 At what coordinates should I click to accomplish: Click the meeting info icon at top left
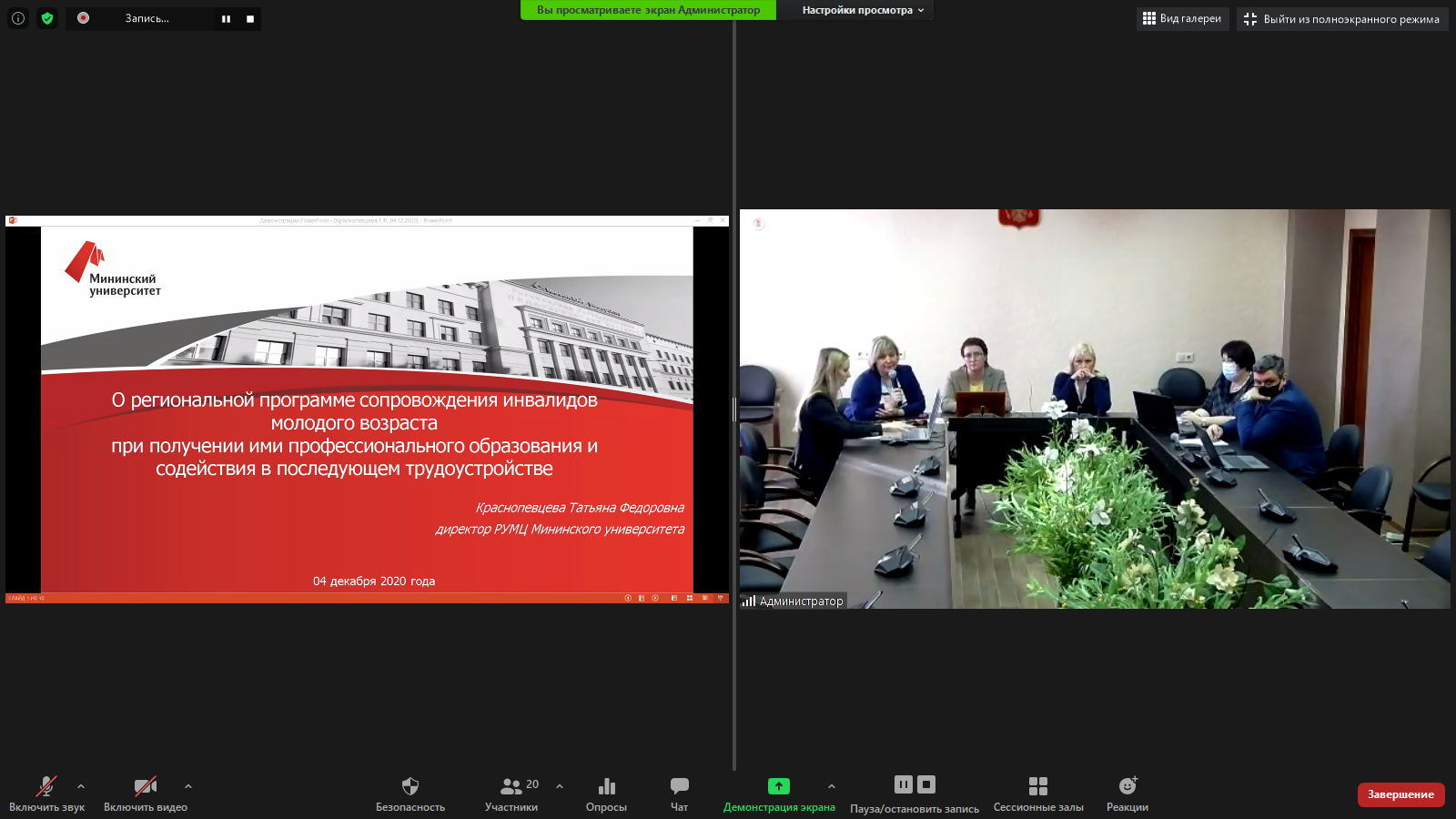coord(18,18)
